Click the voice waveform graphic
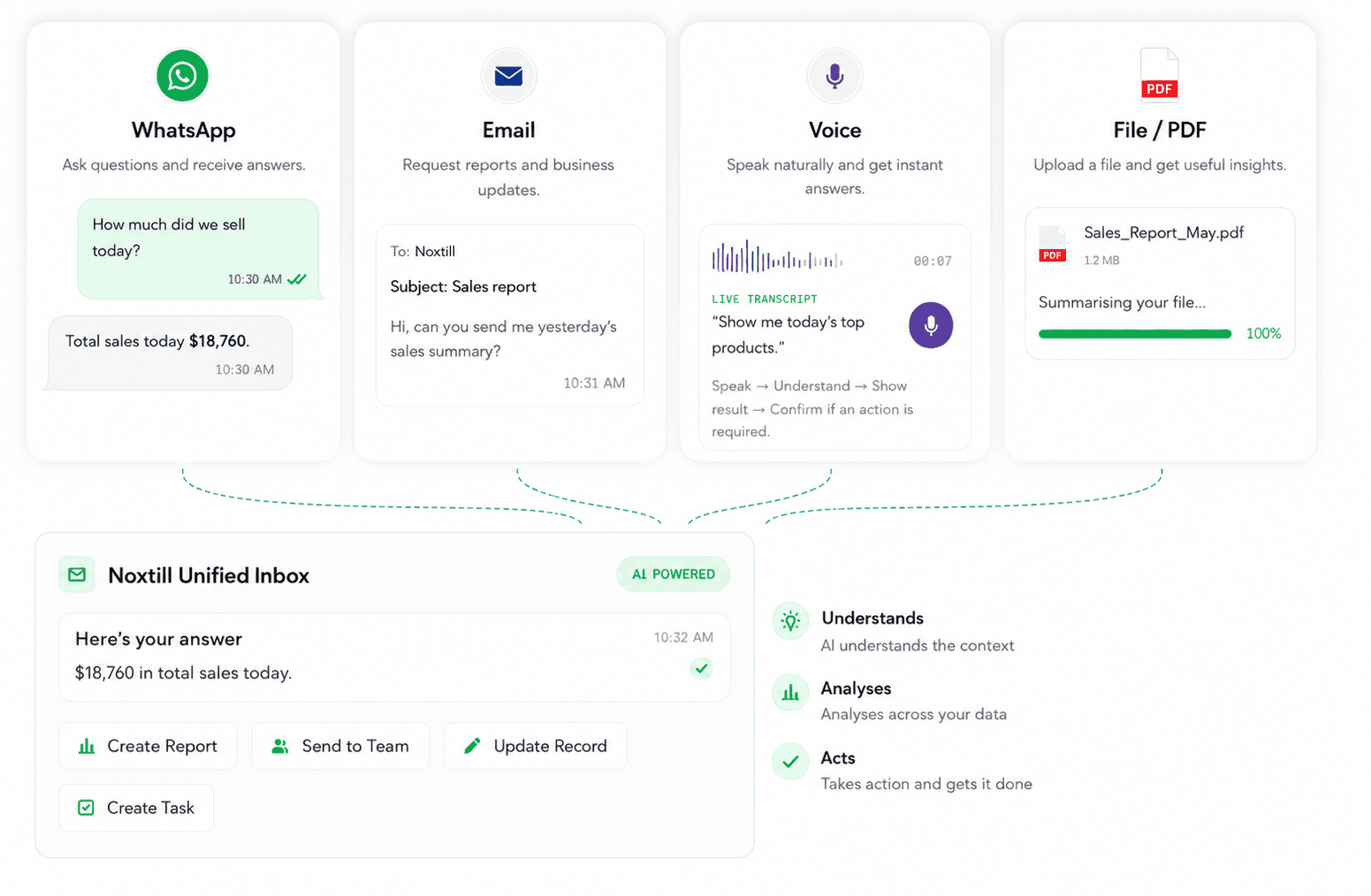Screen dimensions: 1371x896 (777, 259)
